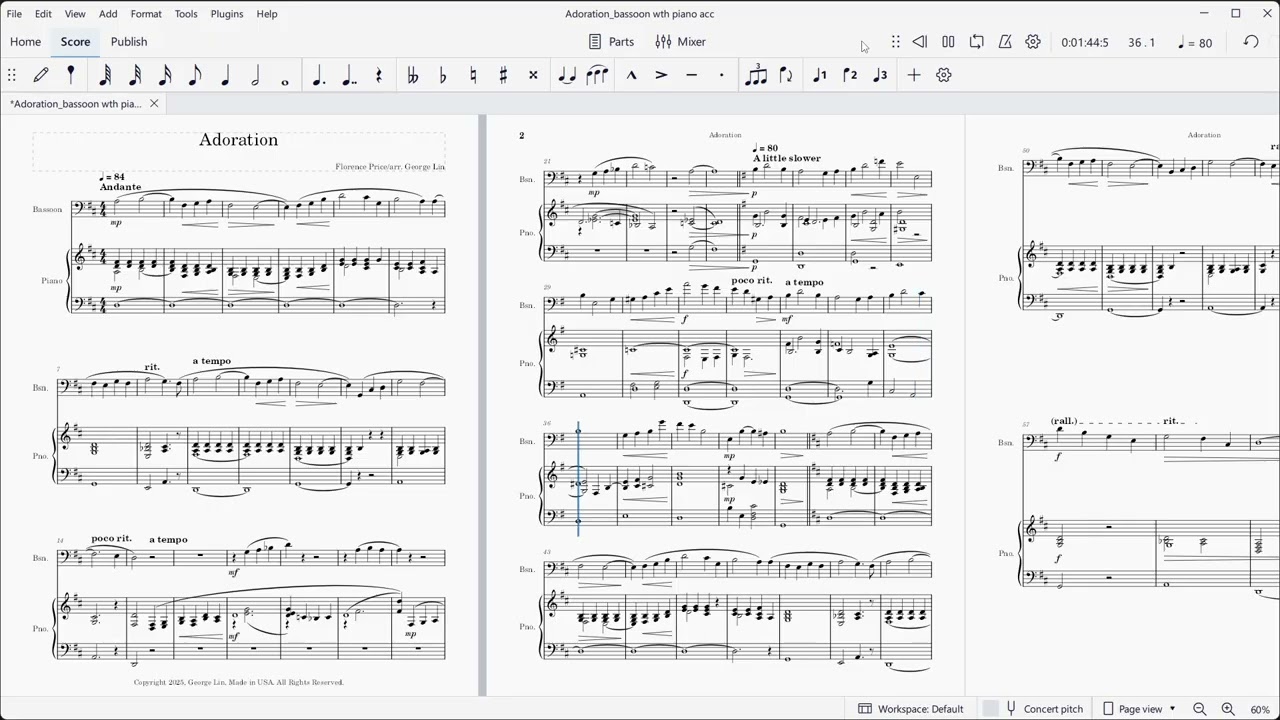
Task: Customize the note input toolbar gear
Action: pos(943,75)
